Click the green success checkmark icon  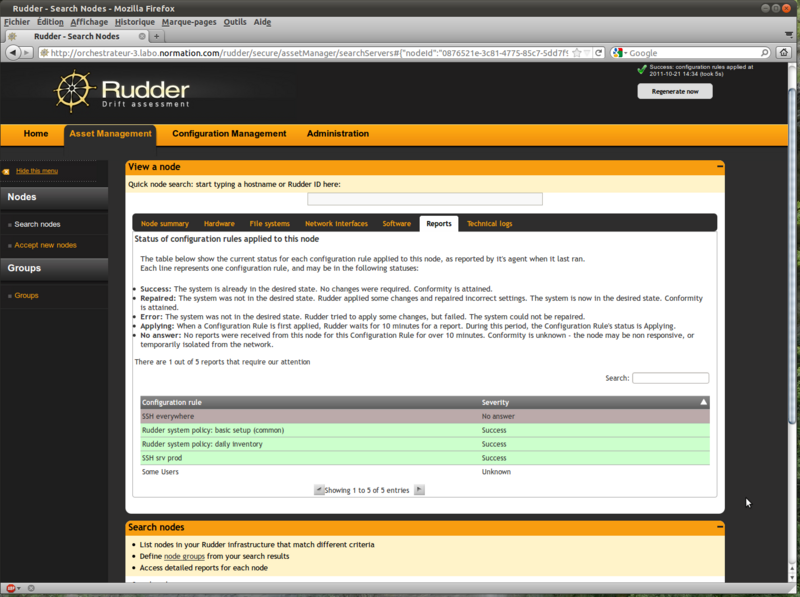coord(642,69)
